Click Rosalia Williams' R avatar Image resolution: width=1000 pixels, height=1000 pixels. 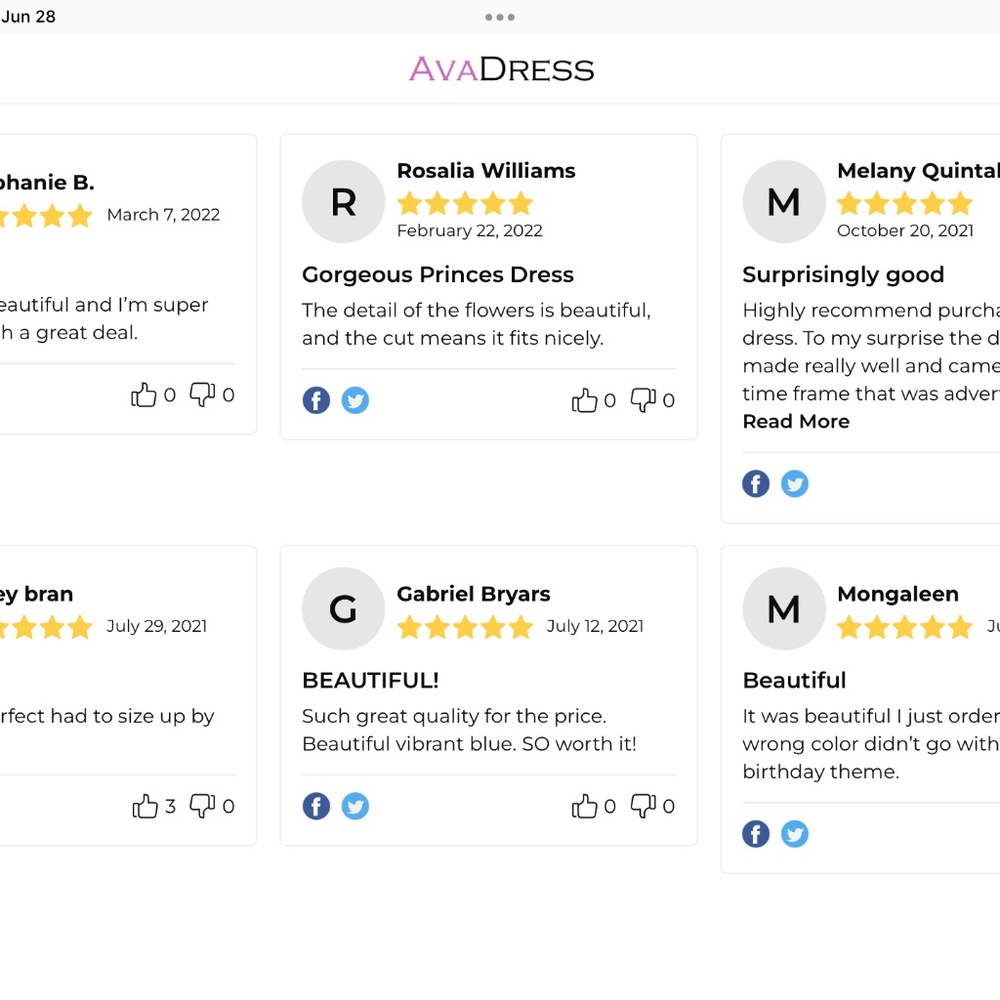point(343,202)
